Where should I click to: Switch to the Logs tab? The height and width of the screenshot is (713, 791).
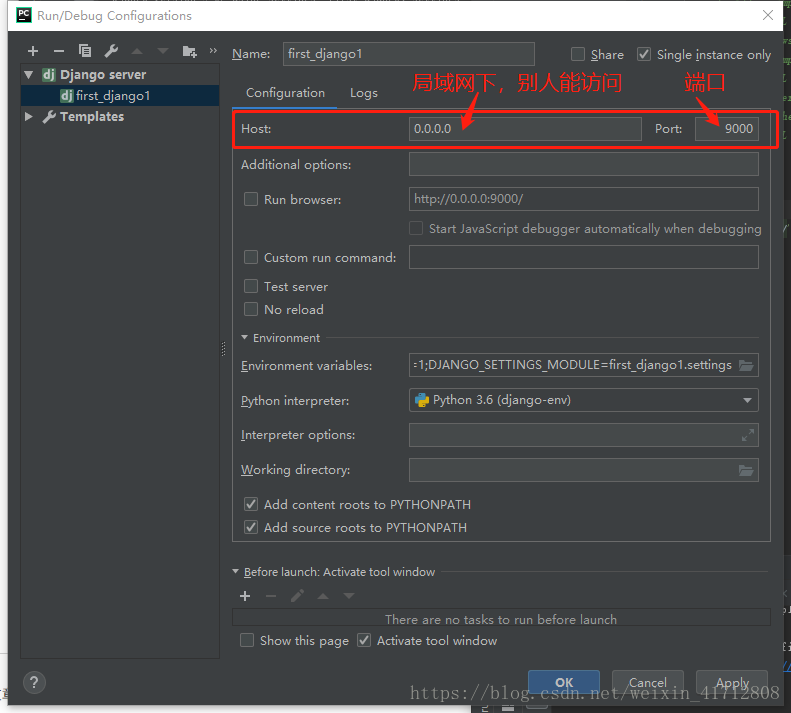[x=364, y=93]
